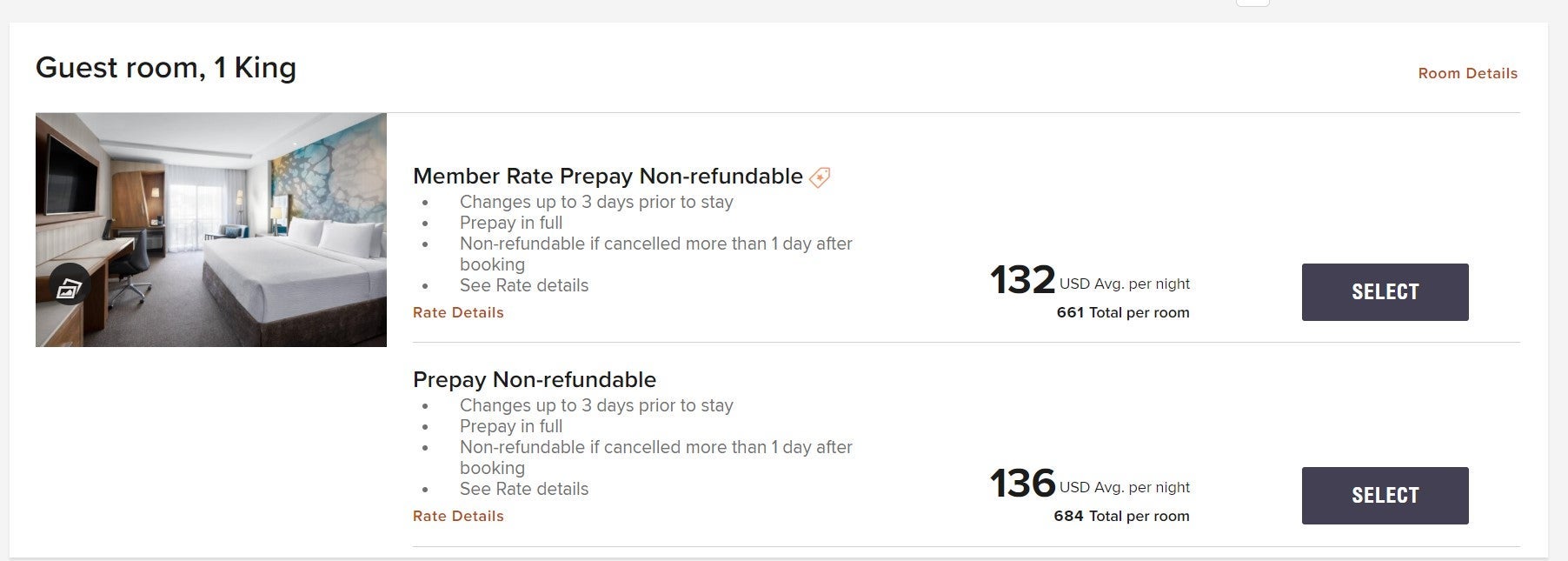This screenshot has width=1568, height=561.
Task: Click the cancellation policy bullet under Member Rate
Action: pyautogui.click(x=655, y=244)
